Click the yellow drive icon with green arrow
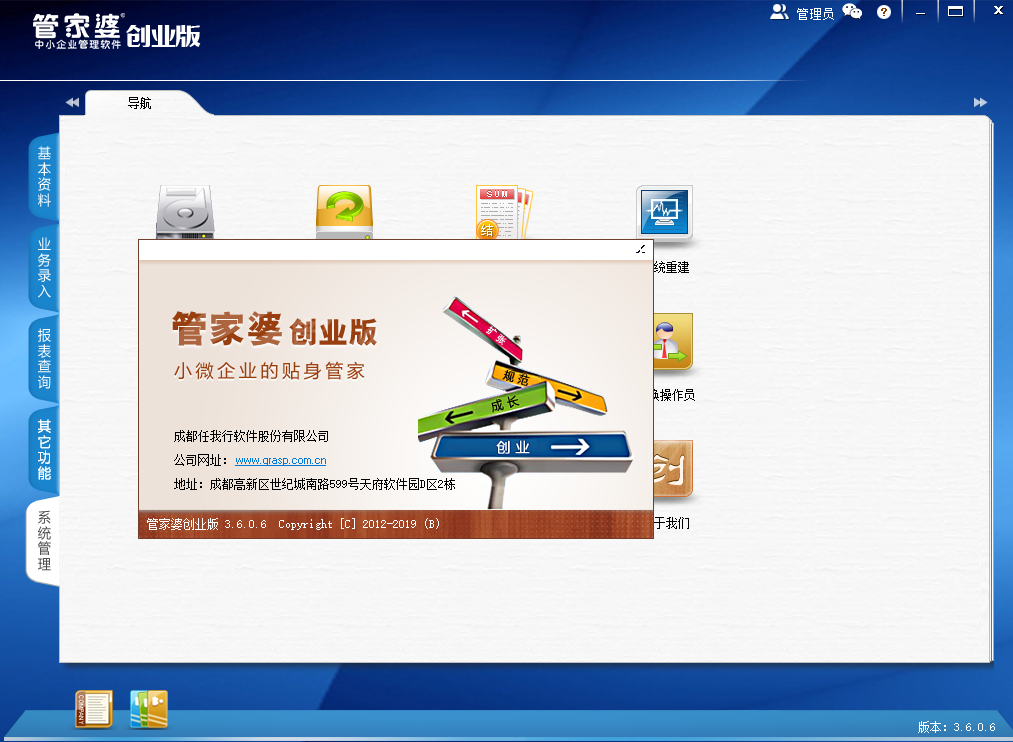 (344, 212)
